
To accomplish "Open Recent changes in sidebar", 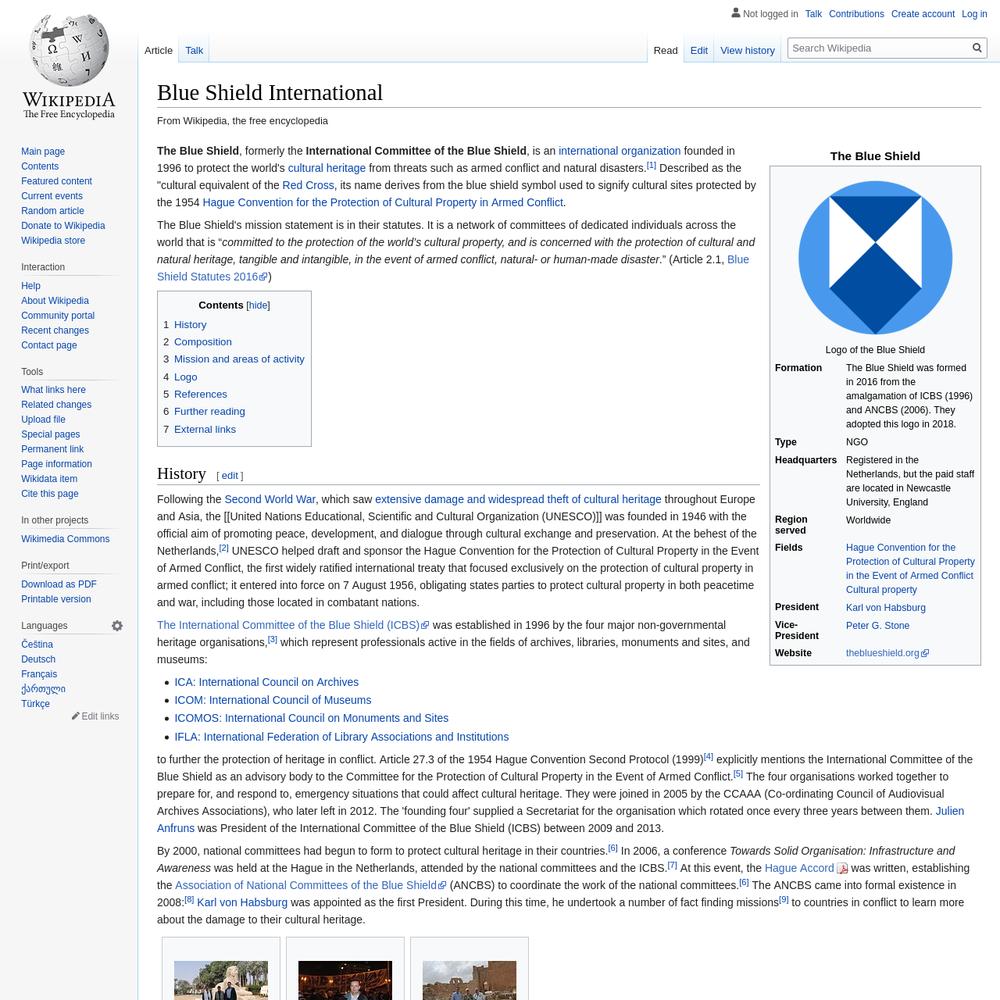I will pos(55,330).
